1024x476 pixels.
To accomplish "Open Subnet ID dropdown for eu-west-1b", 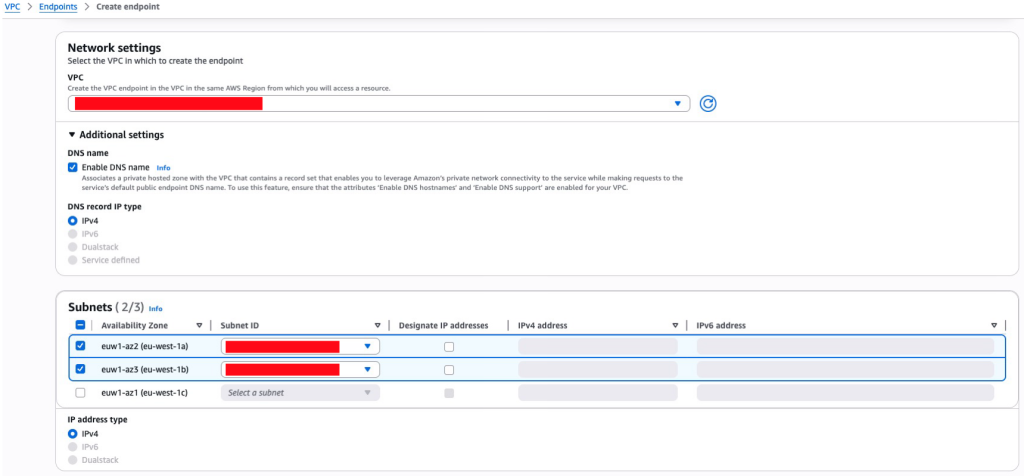I will click(x=367, y=369).
